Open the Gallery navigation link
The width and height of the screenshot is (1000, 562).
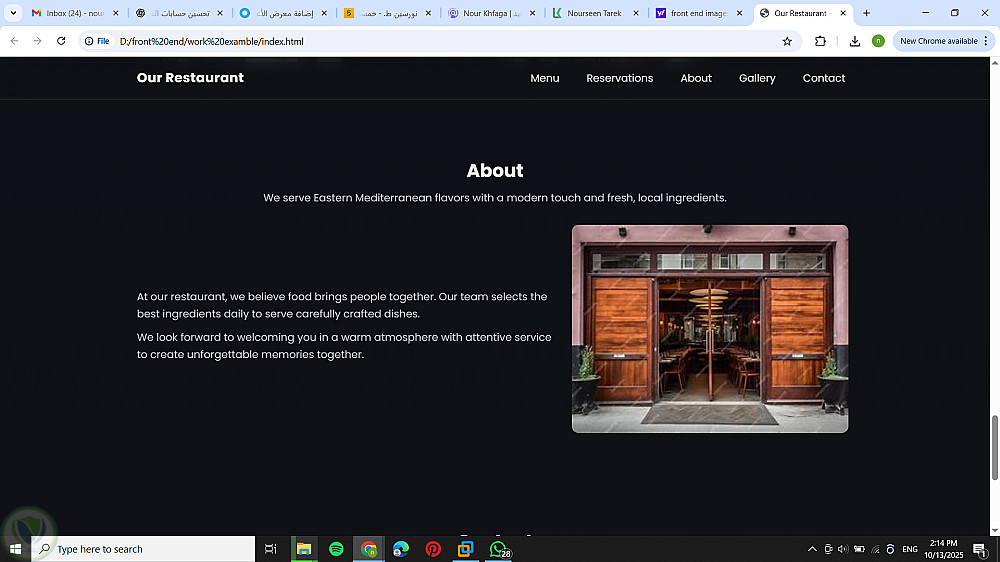click(757, 78)
